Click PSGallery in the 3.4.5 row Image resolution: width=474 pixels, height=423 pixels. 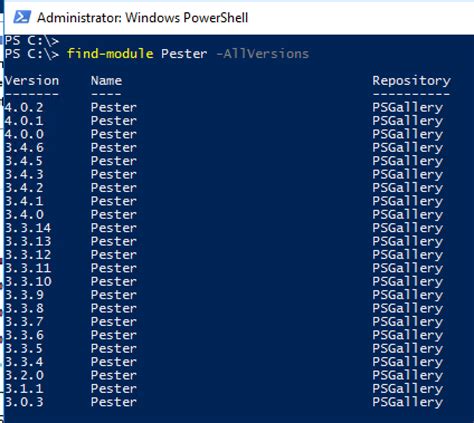pyautogui.click(x=408, y=161)
